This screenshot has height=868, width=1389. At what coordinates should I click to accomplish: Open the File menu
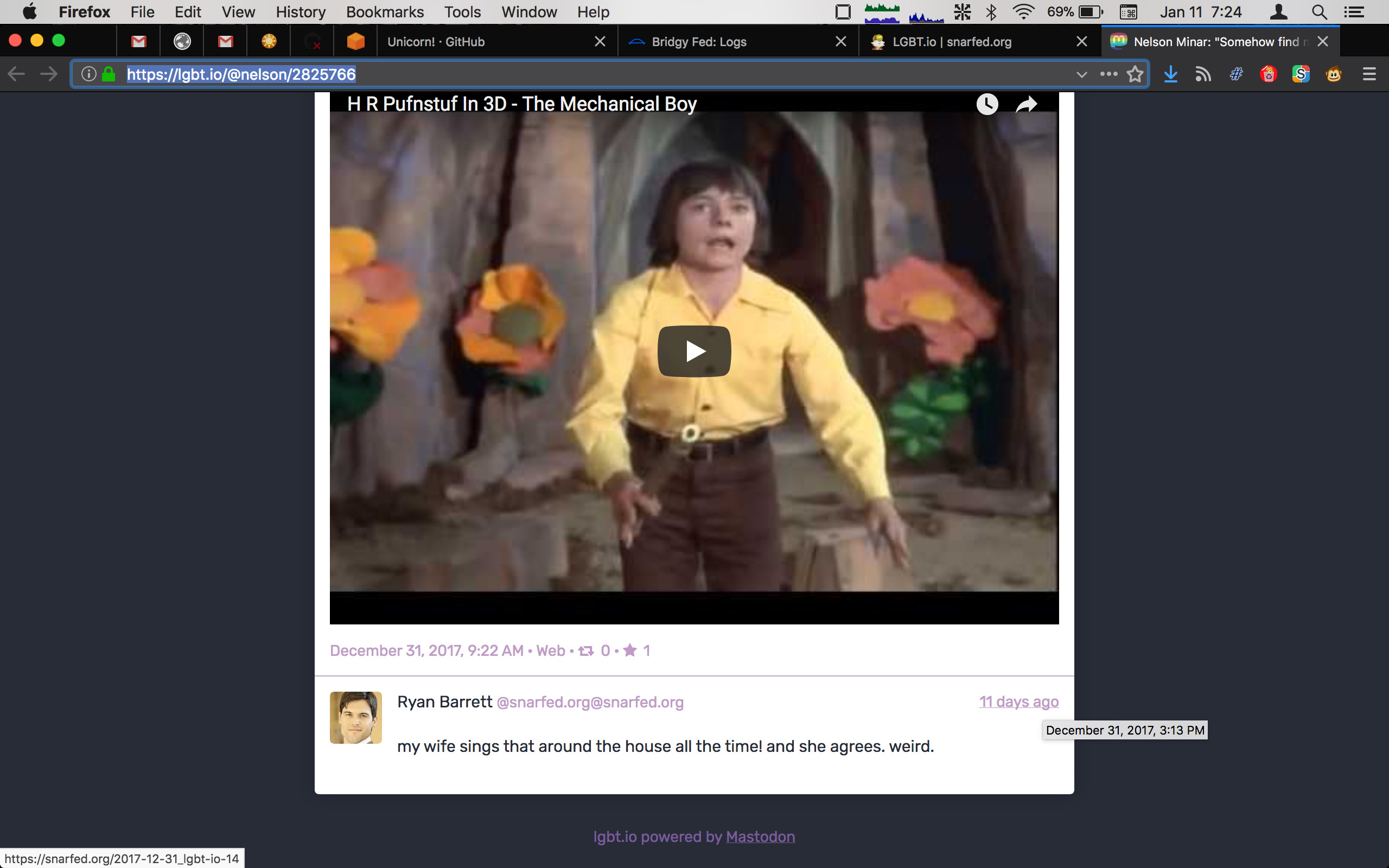142,12
